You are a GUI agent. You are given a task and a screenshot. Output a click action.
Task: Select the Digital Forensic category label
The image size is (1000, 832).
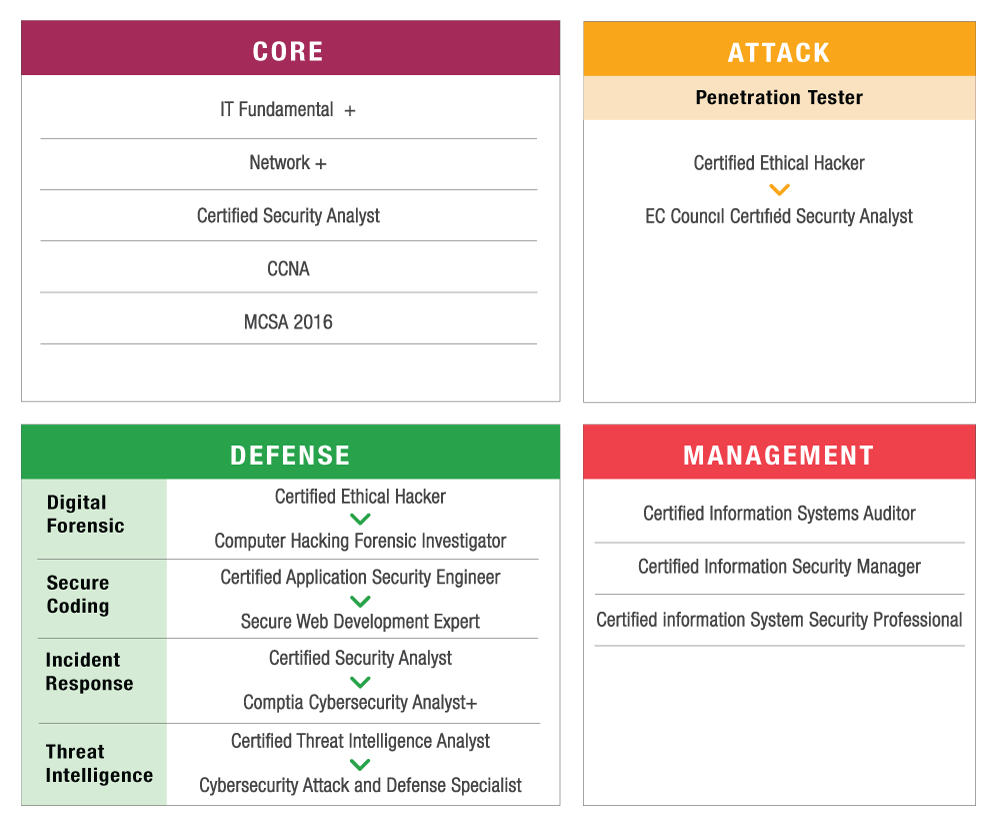[x=85, y=514]
